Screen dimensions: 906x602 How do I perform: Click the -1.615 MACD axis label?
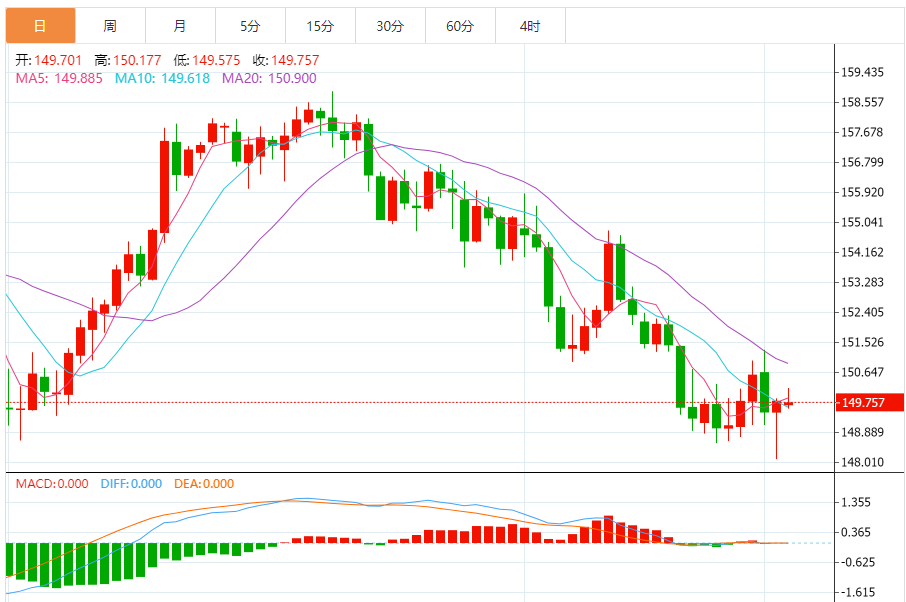[857, 592]
